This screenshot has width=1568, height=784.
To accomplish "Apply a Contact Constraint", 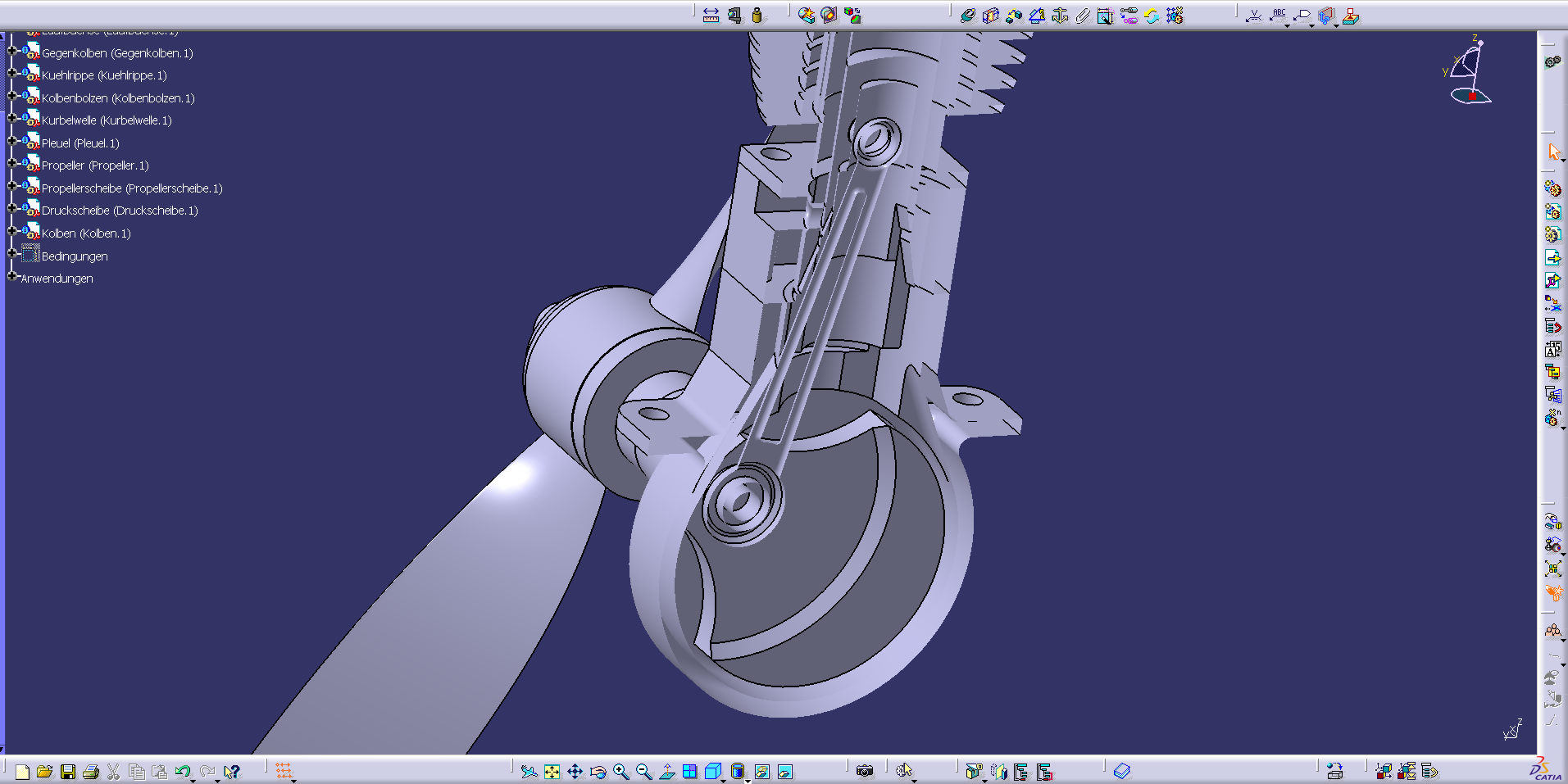I will pyautogui.click(x=991, y=15).
